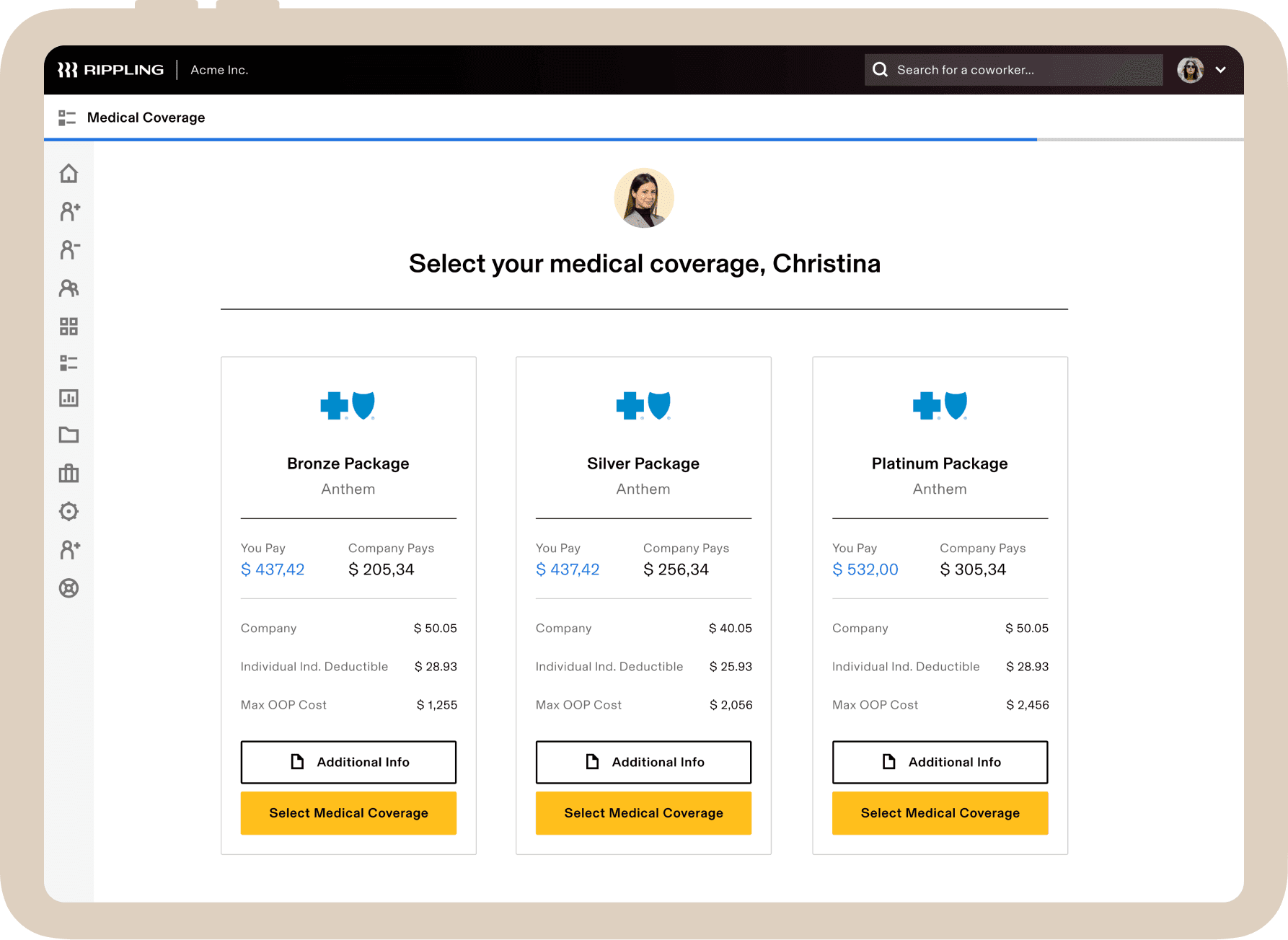The height and width of the screenshot is (940, 1288).
Task: Click the Acme Inc. company name
Action: point(219,70)
